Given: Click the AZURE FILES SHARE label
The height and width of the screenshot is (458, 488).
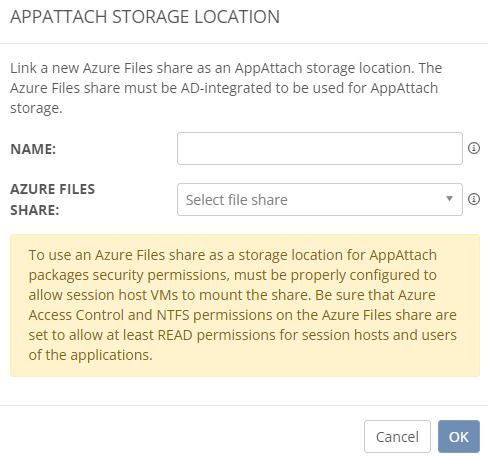Looking at the screenshot, I should (53, 199).
